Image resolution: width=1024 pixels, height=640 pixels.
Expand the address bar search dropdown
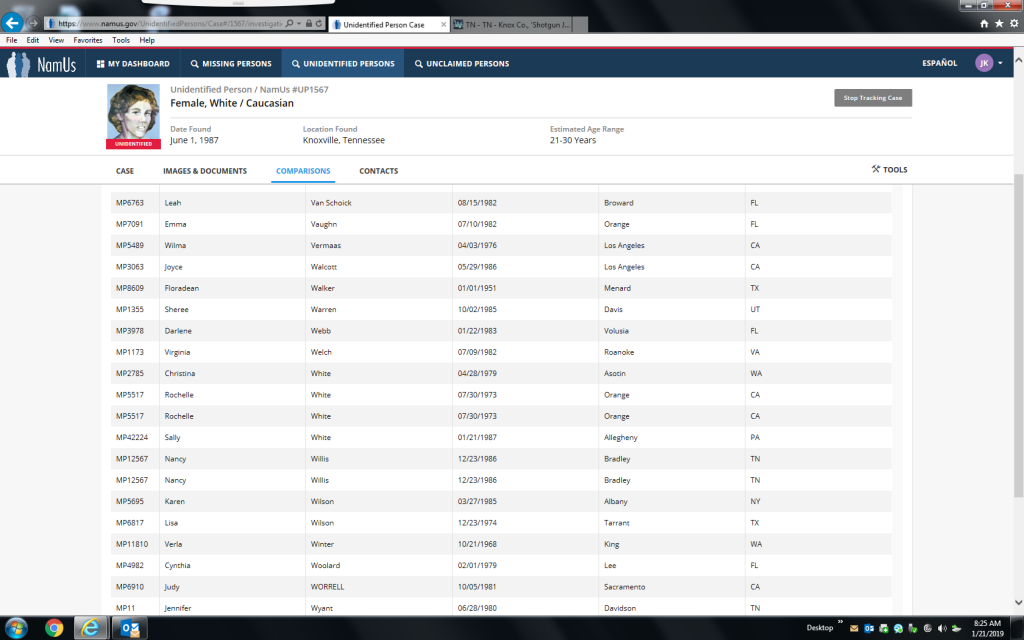tap(299, 22)
